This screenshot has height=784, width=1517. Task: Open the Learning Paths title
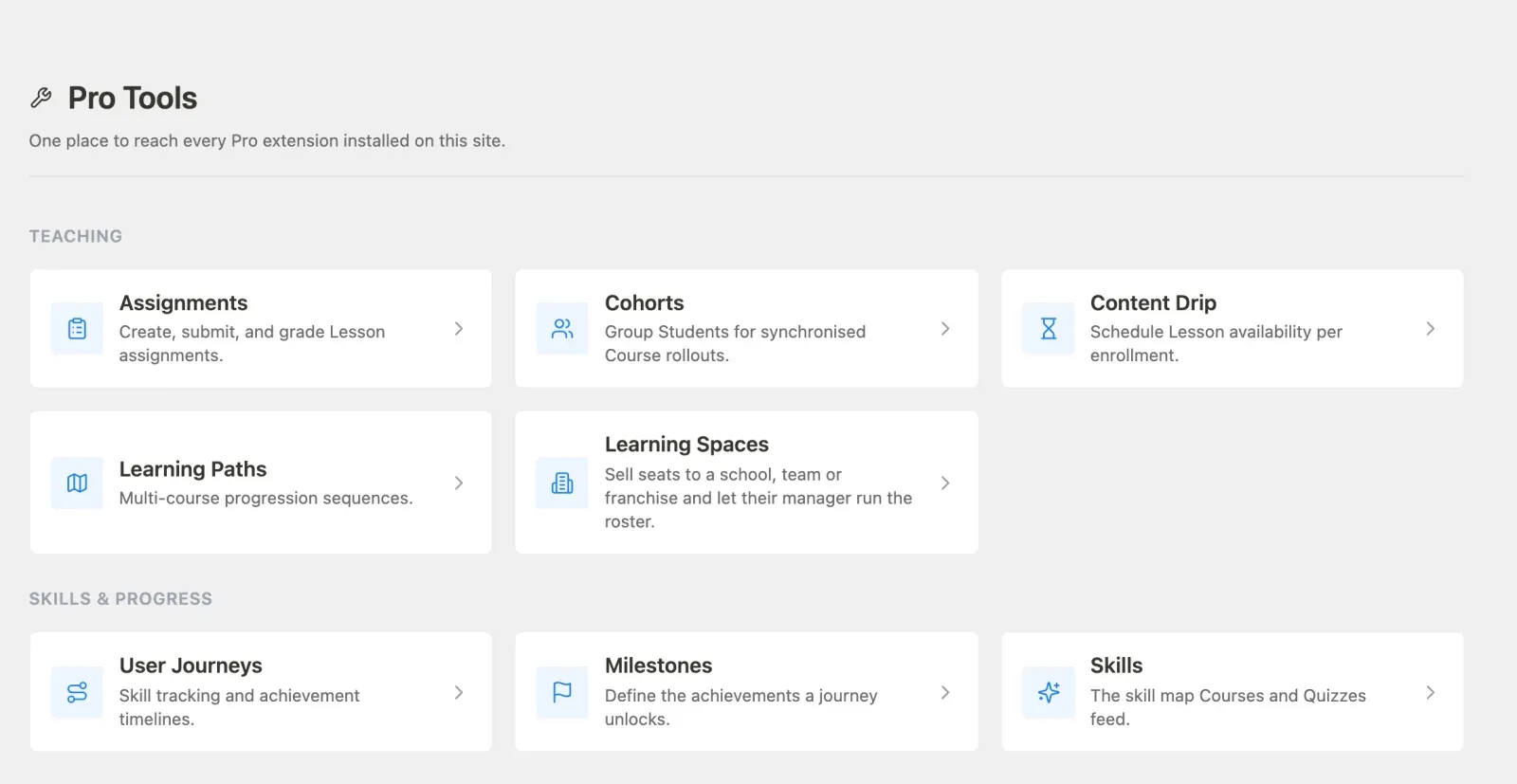pyautogui.click(x=192, y=469)
